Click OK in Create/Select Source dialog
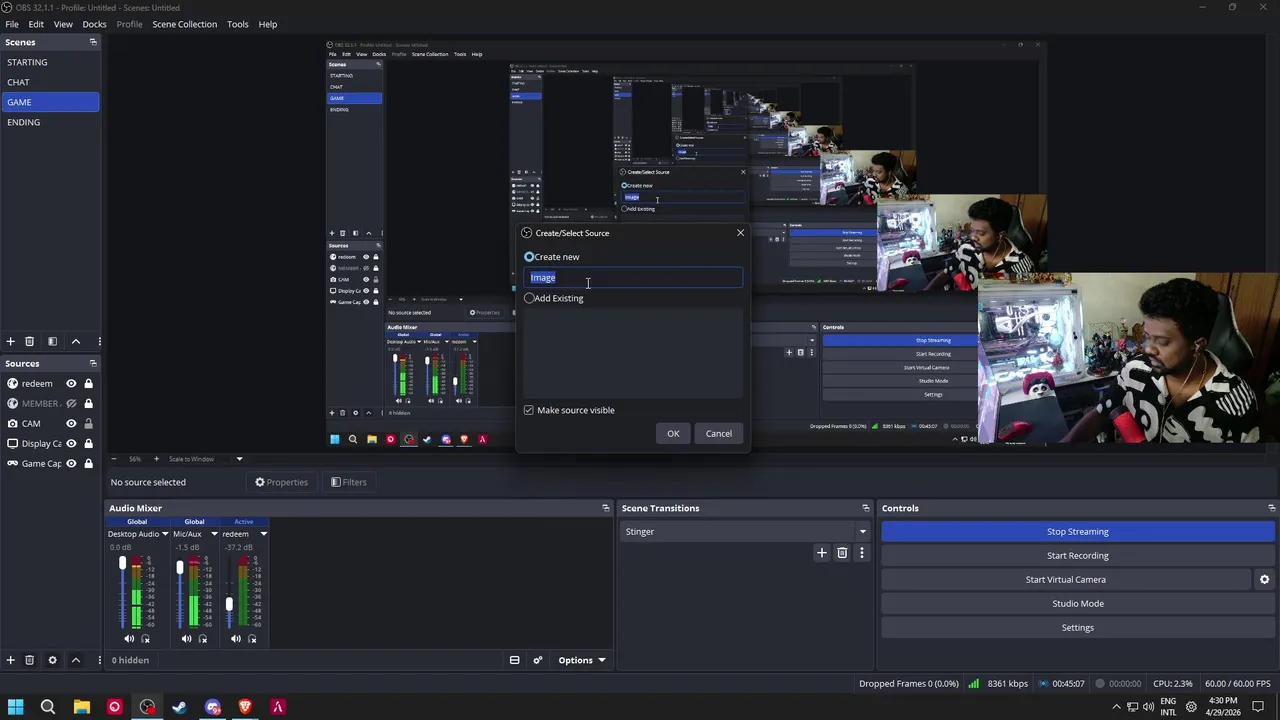 [673, 433]
